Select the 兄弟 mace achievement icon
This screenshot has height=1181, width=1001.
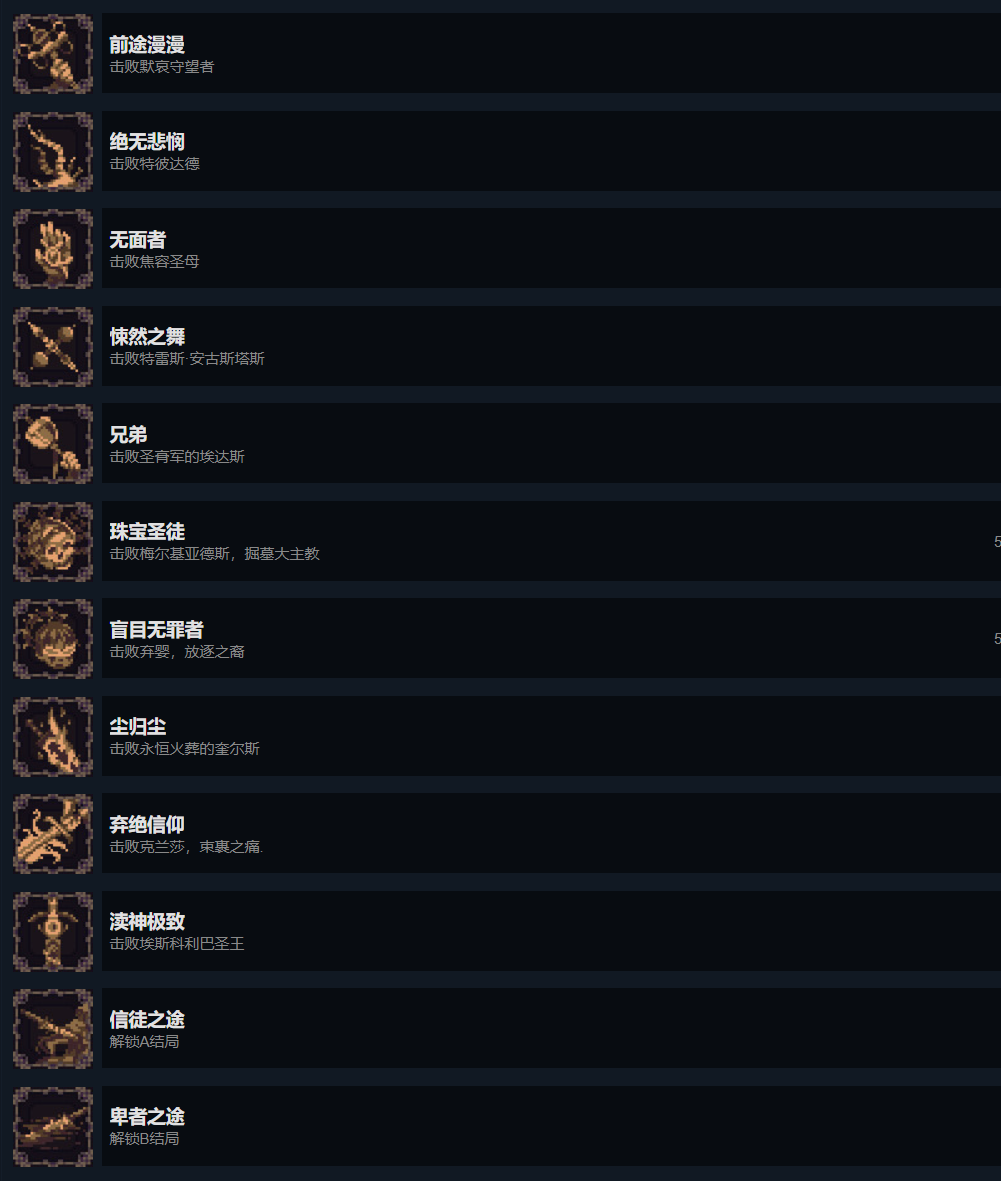[x=53, y=444]
